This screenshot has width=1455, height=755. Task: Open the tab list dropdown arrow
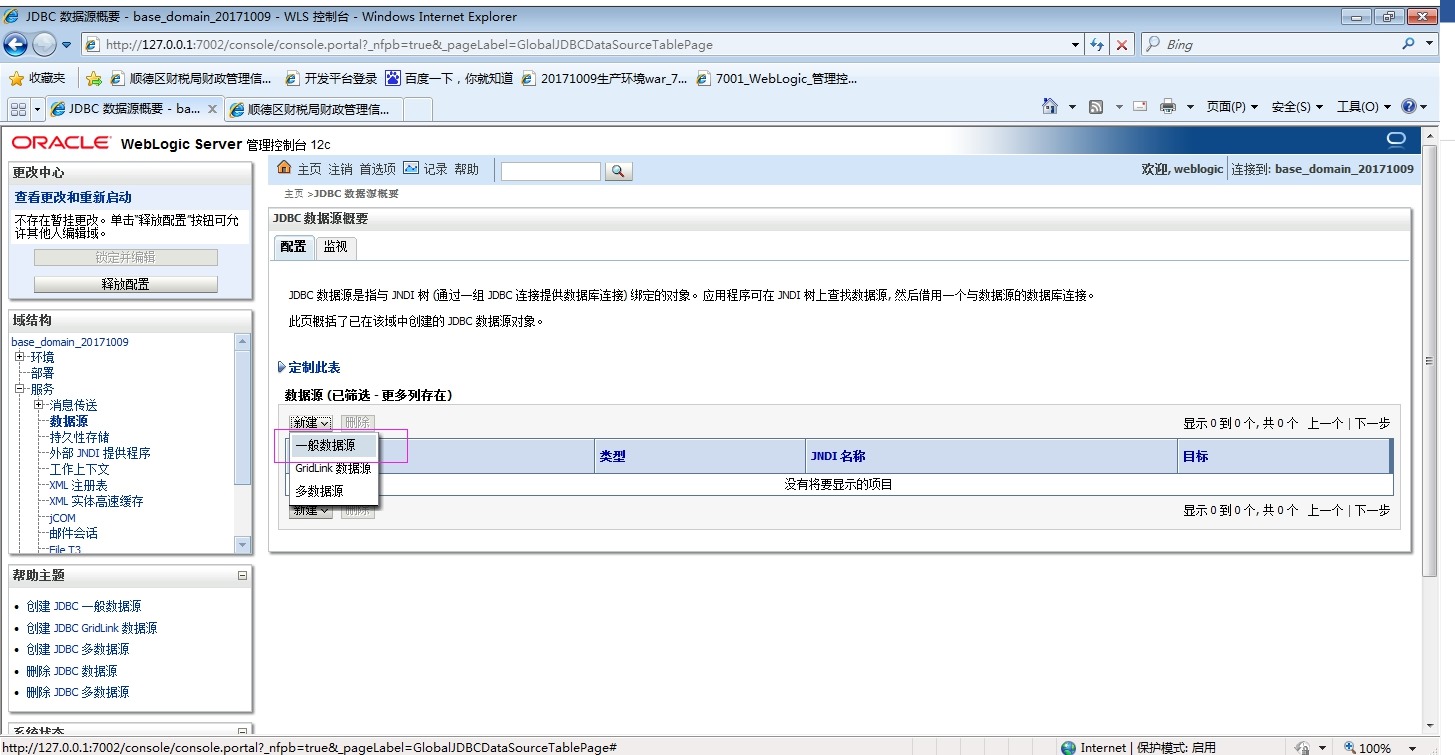pyautogui.click(x=38, y=108)
